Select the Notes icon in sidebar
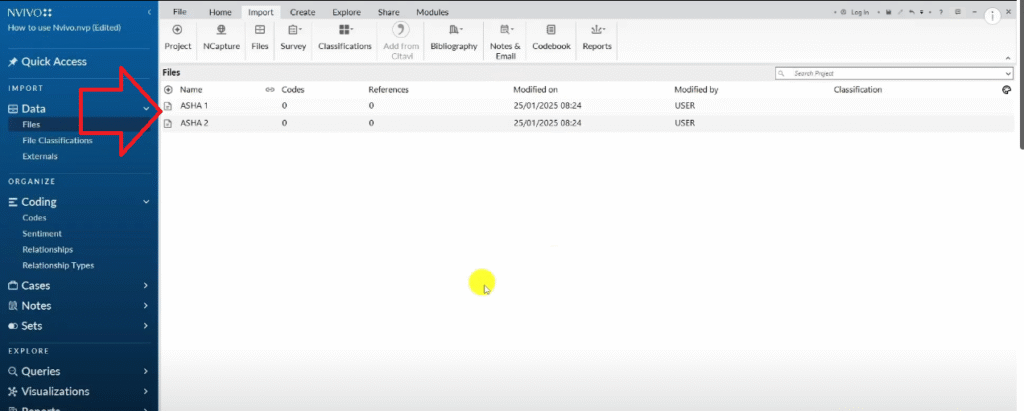1024x411 pixels. [12, 306]
